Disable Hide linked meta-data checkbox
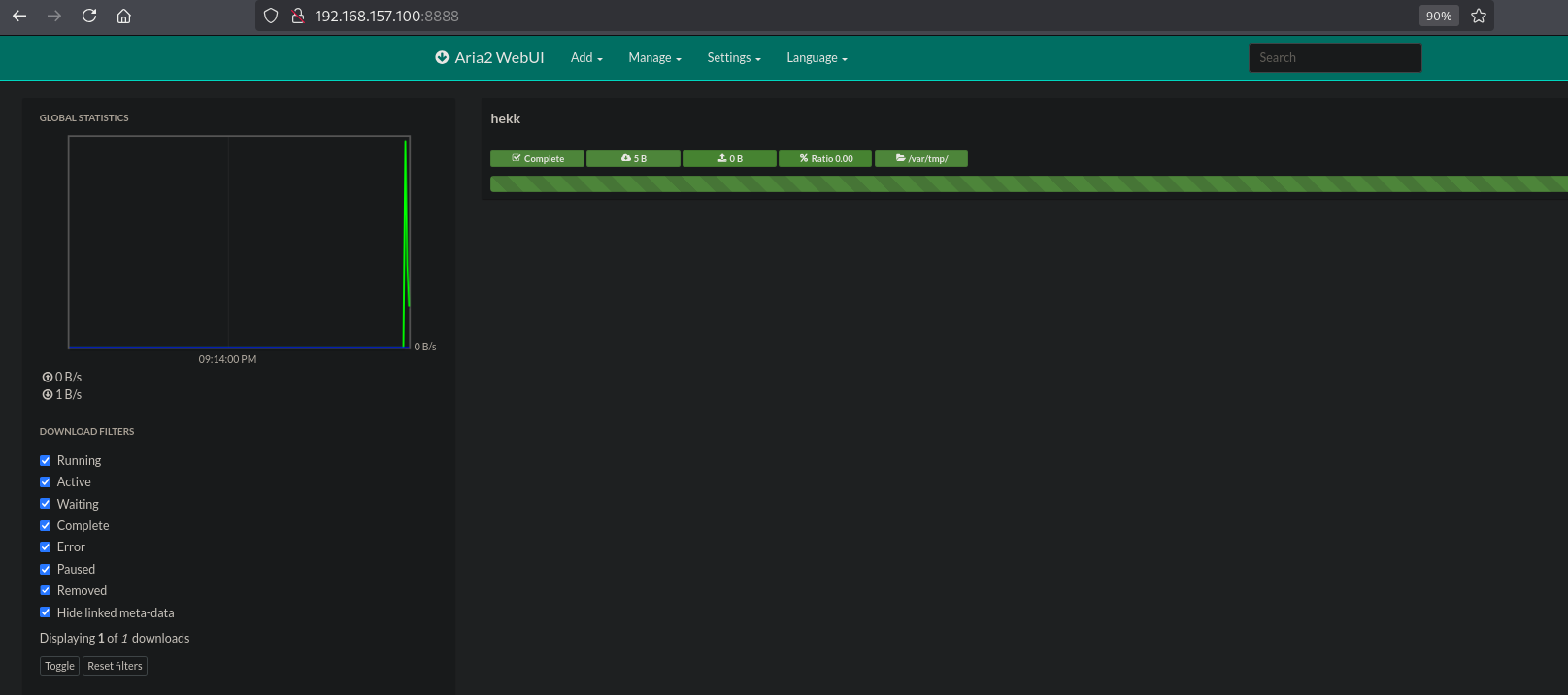Image resolution: width=1568 pixels, height=695 pixels. coord(45,612)
